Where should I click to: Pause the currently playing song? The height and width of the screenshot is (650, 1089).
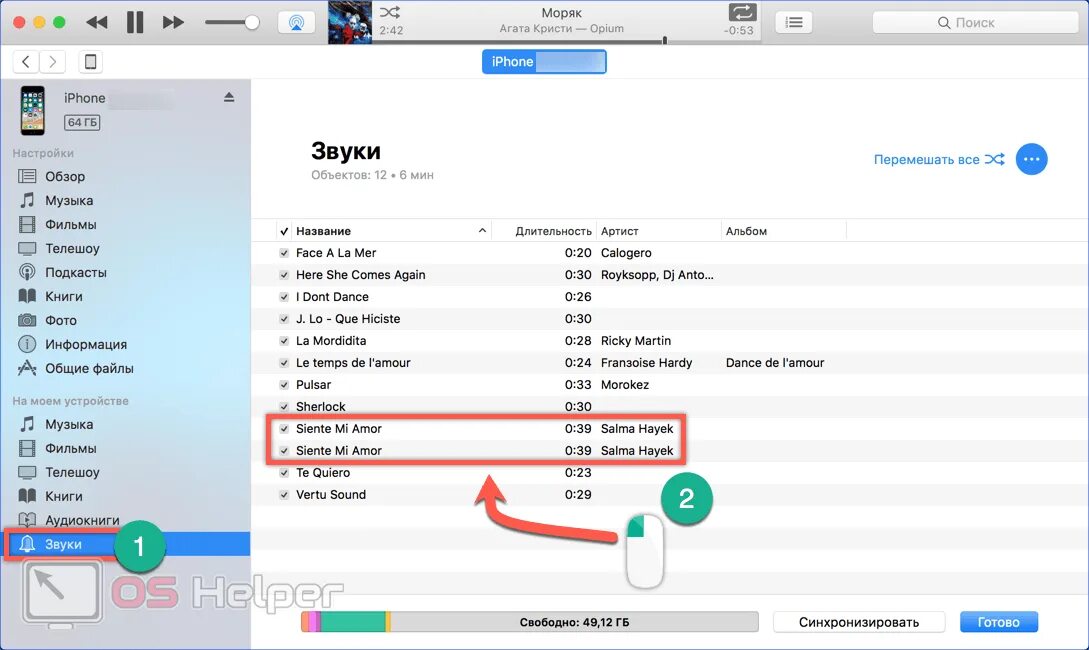coord(135,22)
